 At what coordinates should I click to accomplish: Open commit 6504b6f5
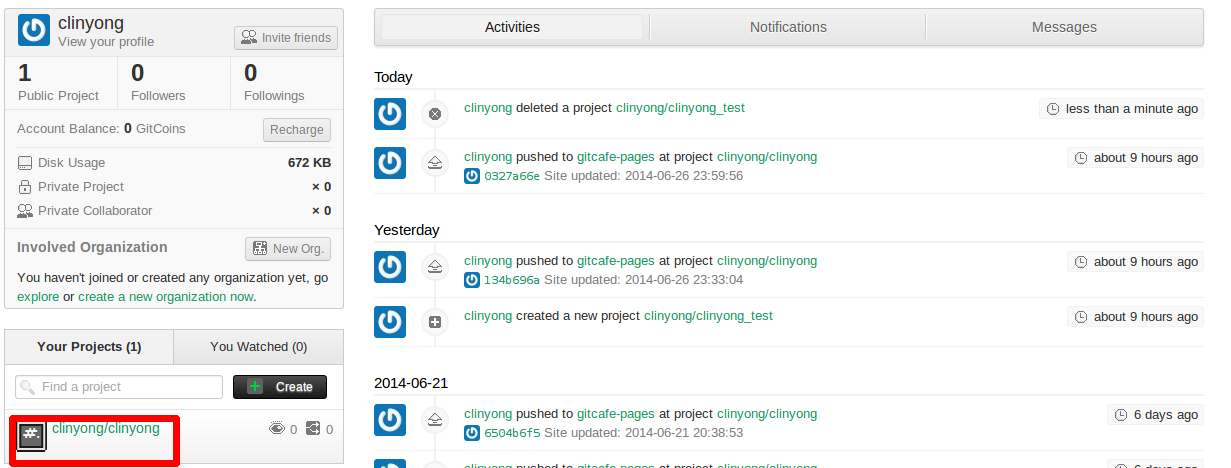512,433
